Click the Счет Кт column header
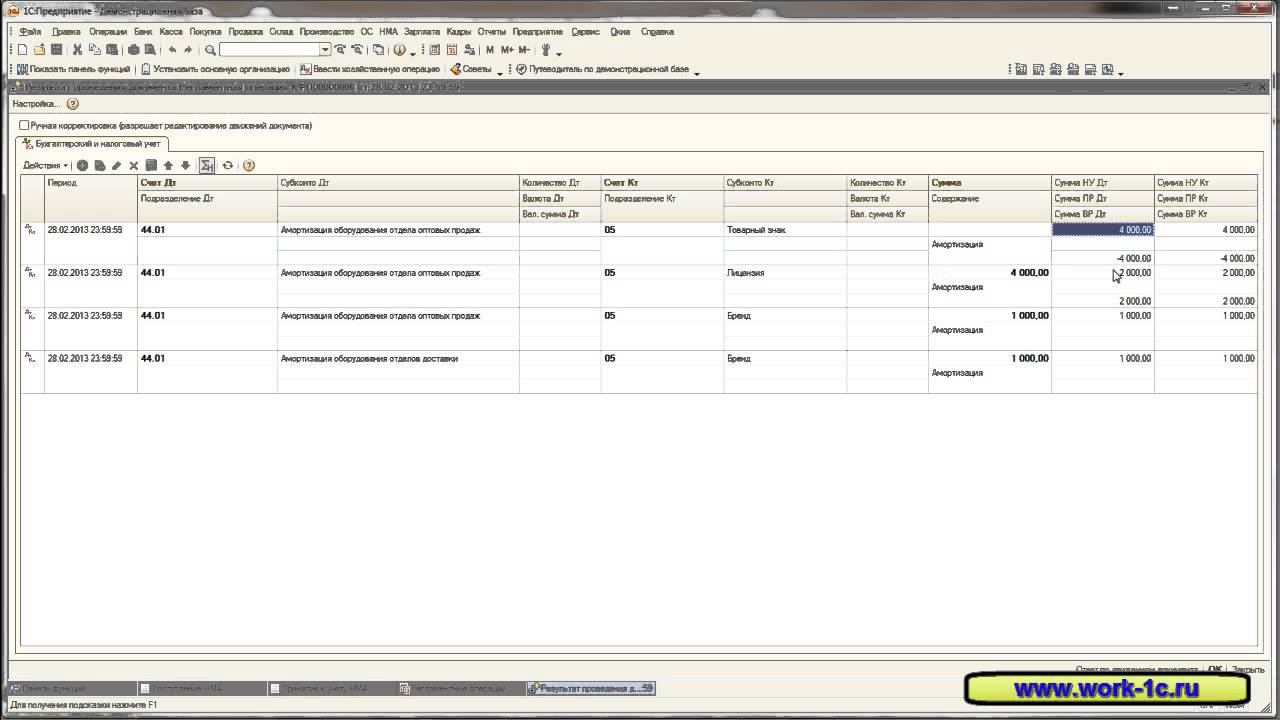 pos(663,183)
